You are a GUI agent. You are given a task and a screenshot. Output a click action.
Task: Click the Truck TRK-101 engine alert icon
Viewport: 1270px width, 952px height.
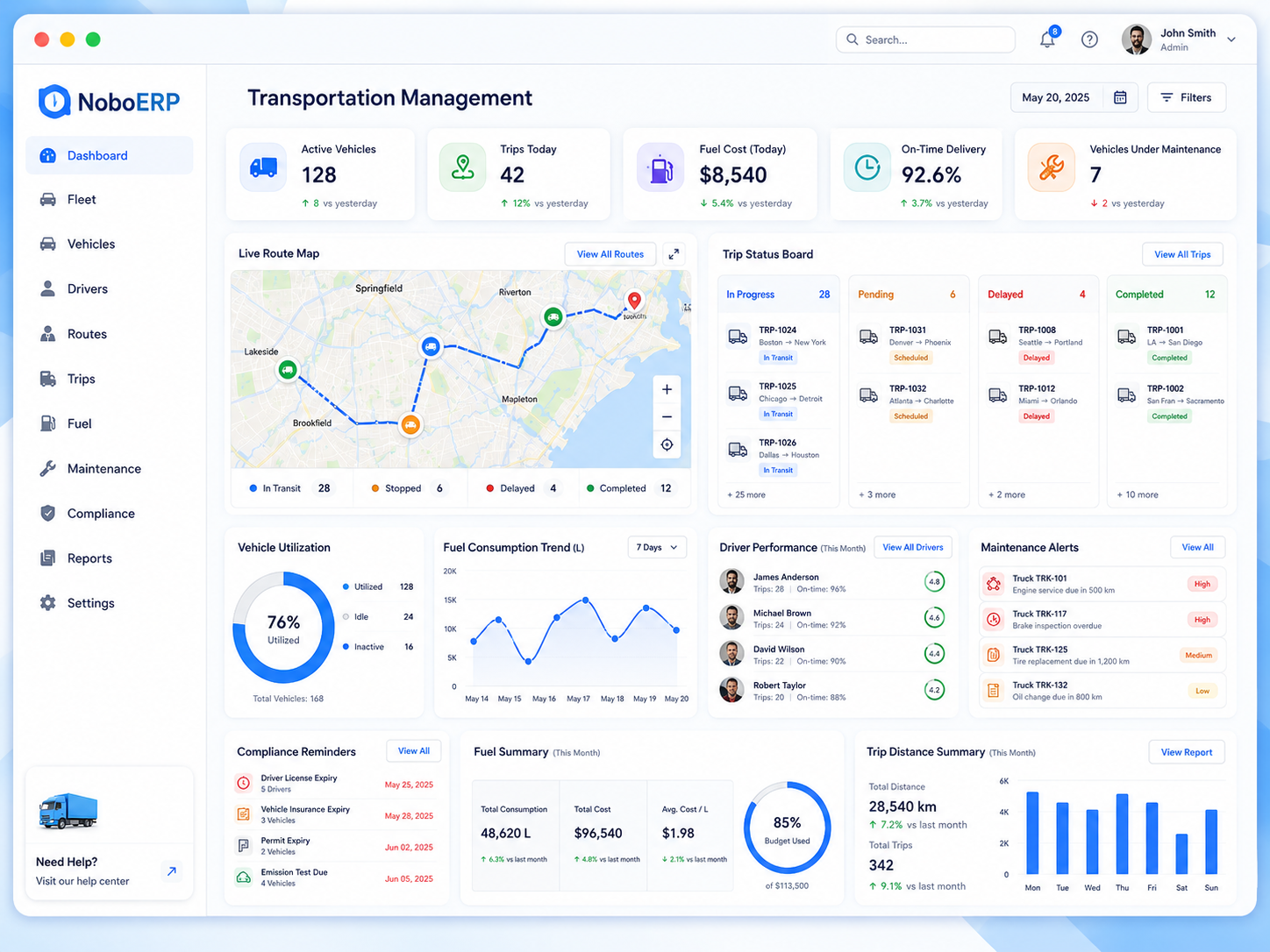[x=993, y=584]
